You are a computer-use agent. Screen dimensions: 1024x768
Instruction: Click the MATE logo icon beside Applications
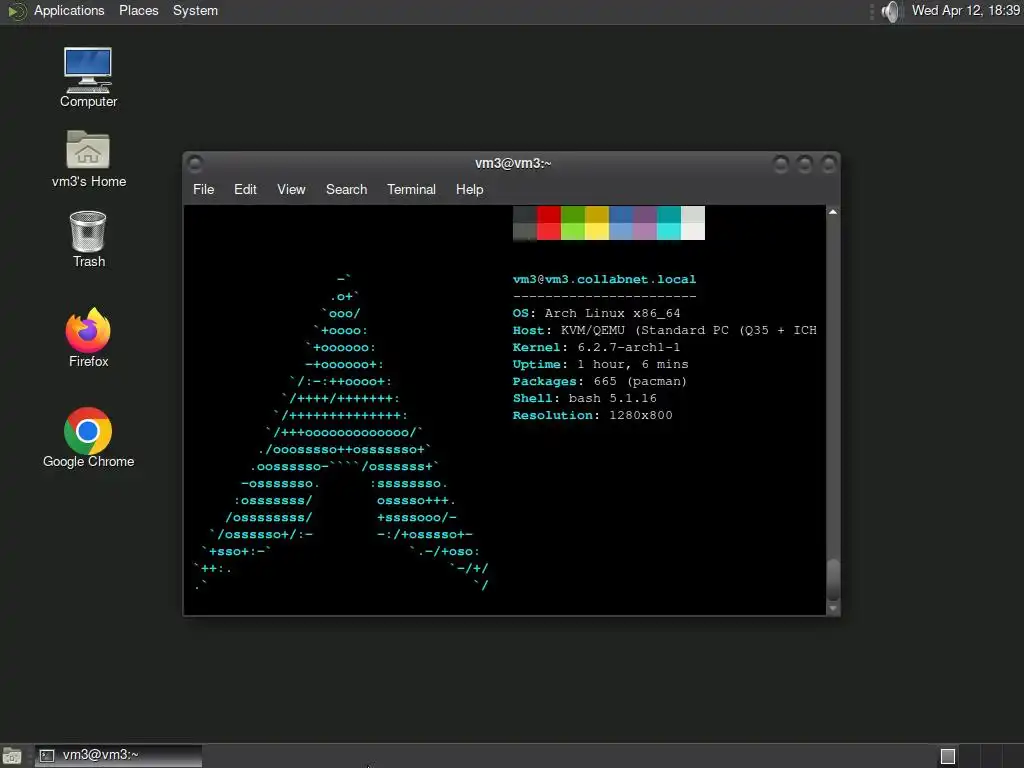[16, 11]
